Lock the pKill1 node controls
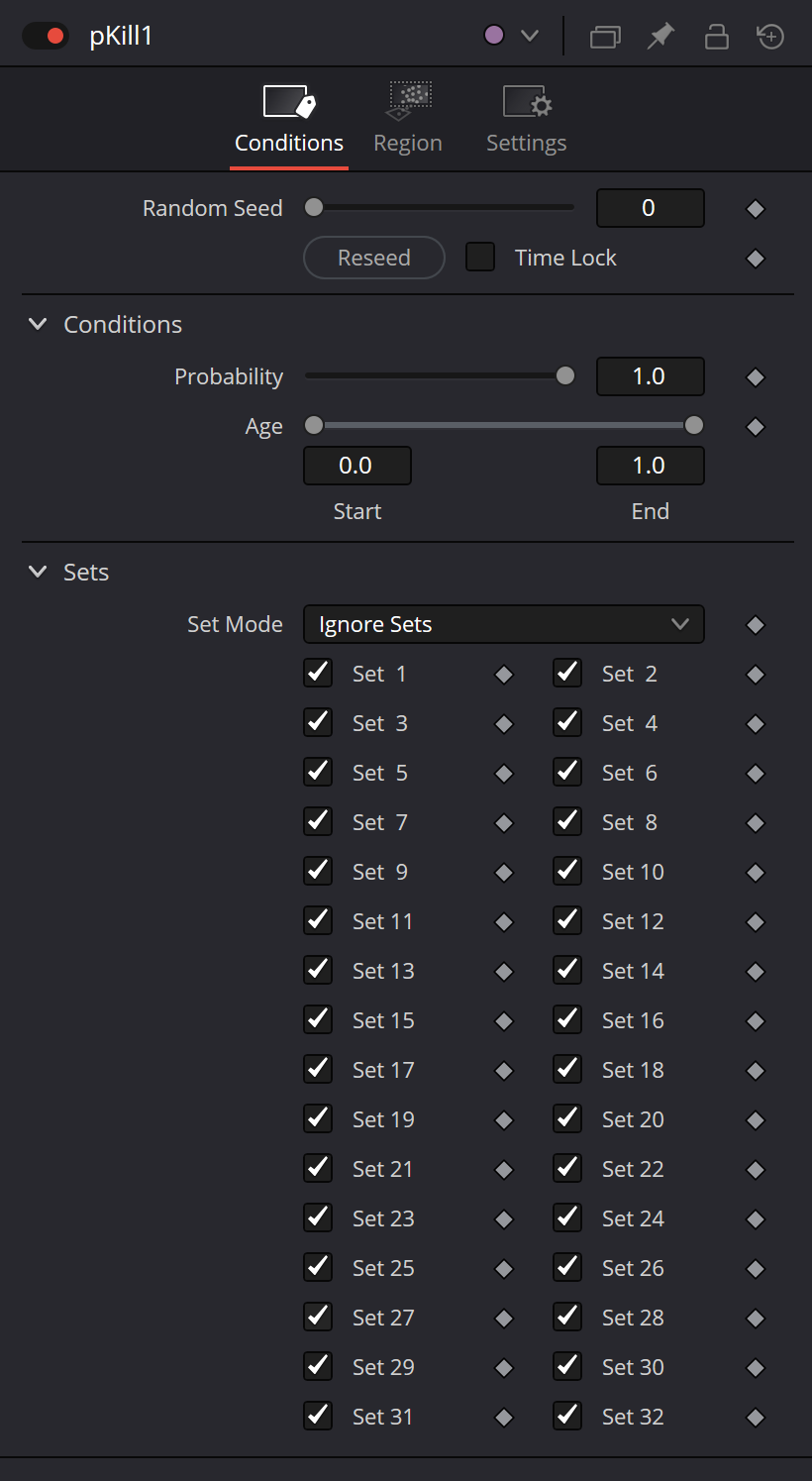812x1481 pixels. point(716,37)
